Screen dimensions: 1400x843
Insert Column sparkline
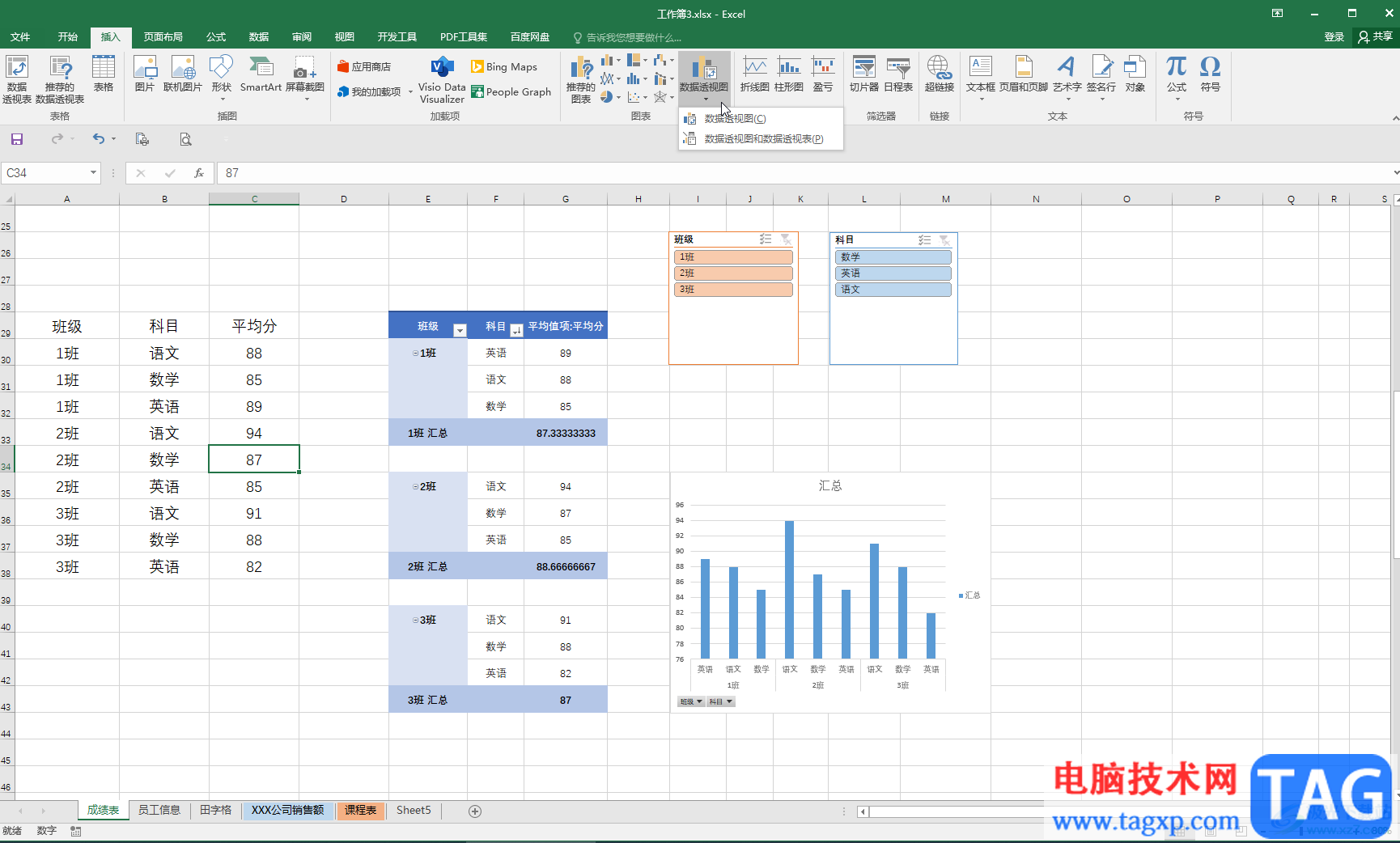[x=789, y=74]
